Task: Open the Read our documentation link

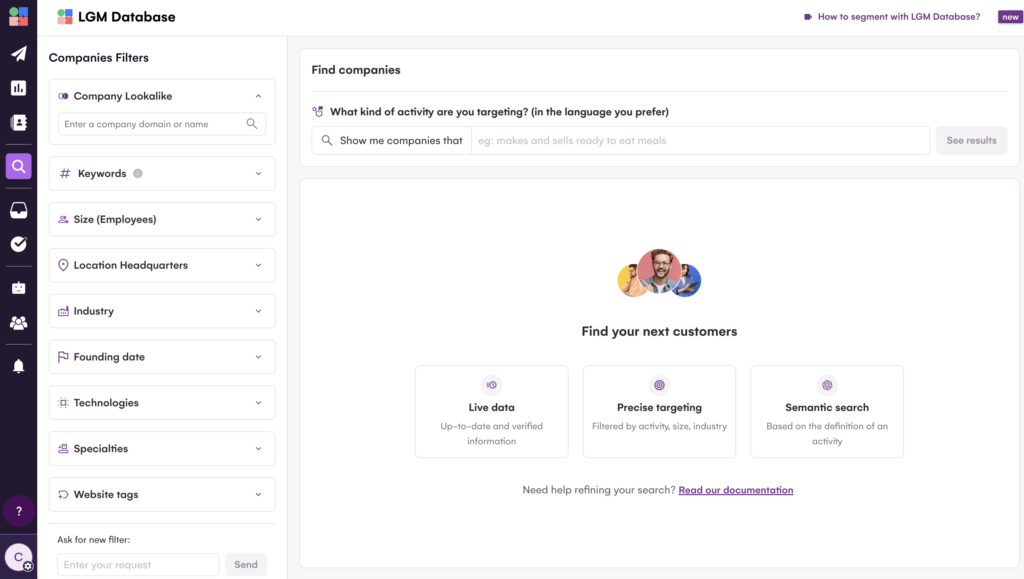Action: pyautogui.click(x=735, y=491)
